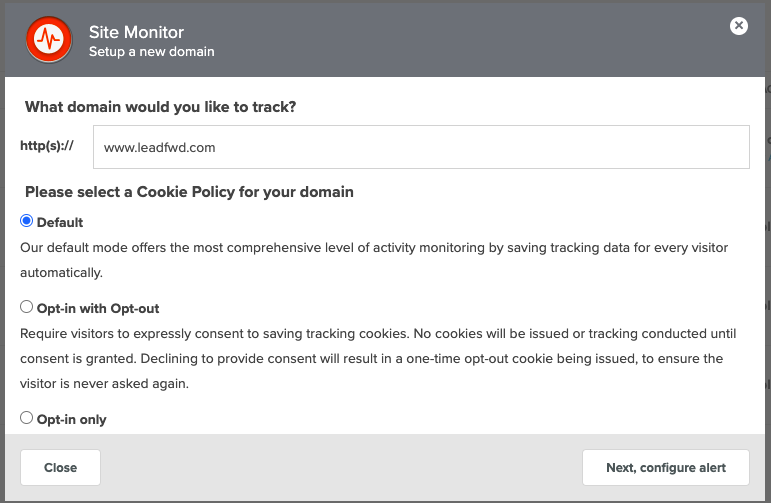
Task: Click Next, configure alert button
Action: [666, 468]
